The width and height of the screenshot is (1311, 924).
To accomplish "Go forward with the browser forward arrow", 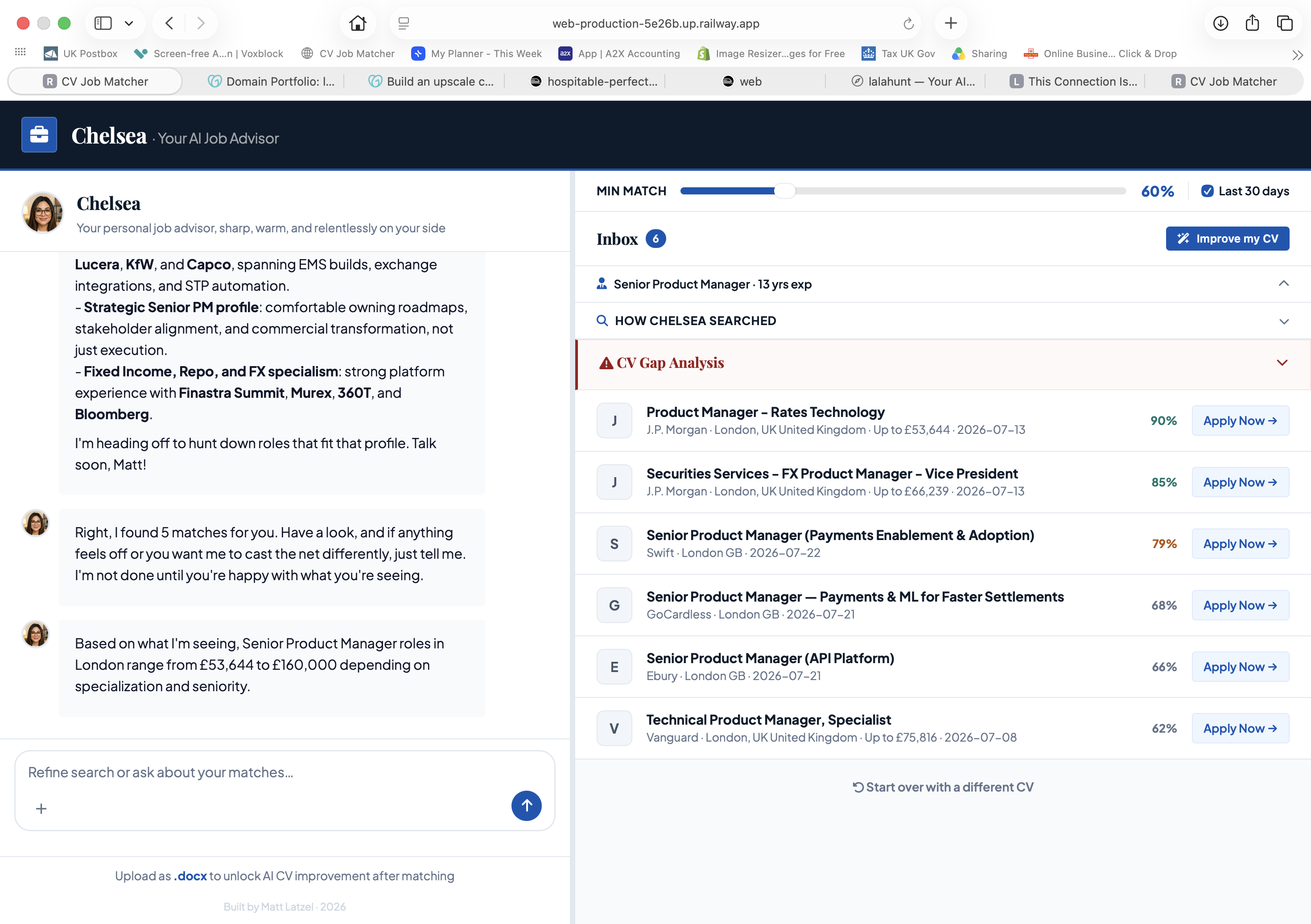I will coord(200,24).
